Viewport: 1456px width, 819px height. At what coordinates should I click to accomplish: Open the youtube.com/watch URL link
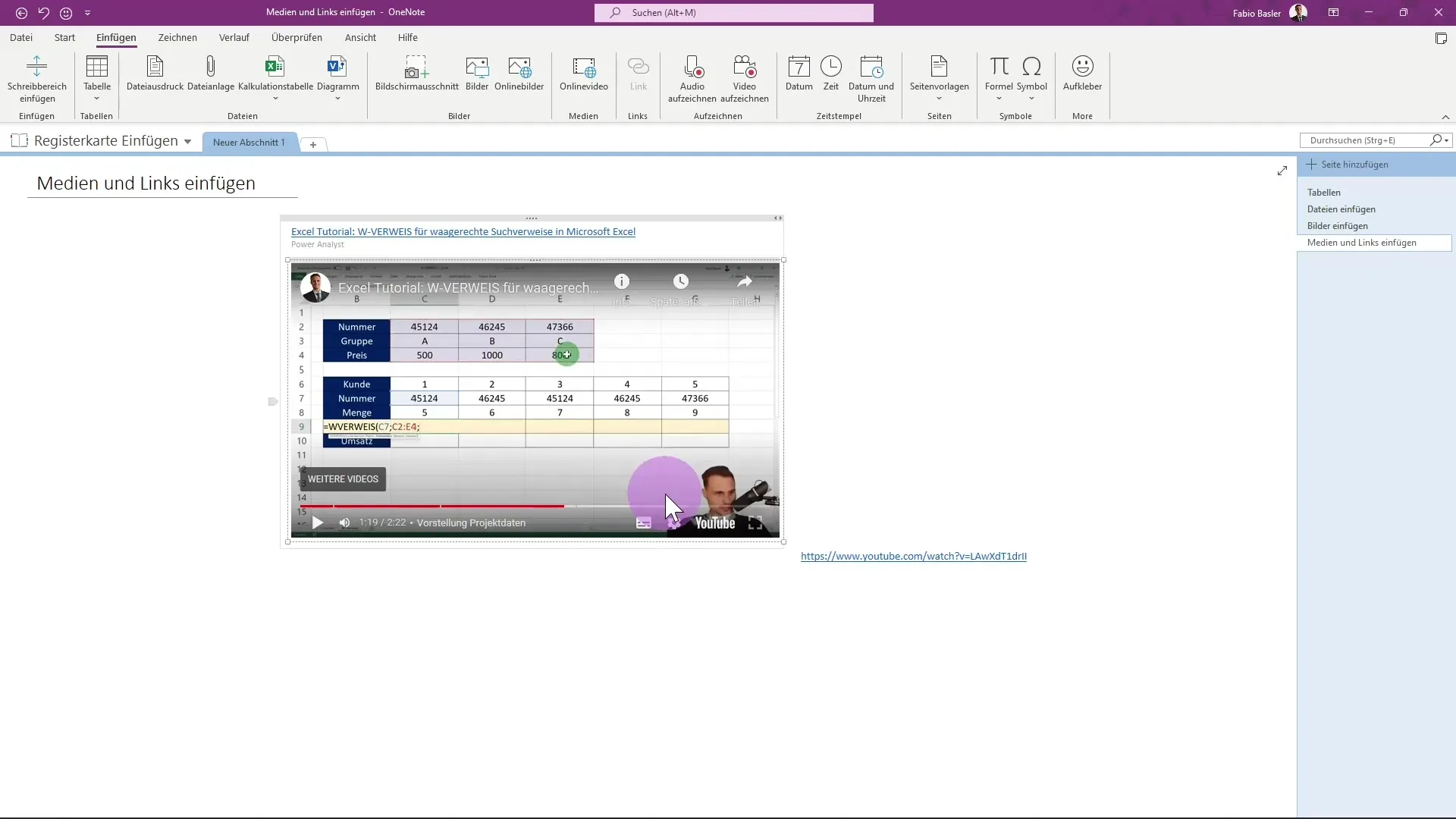(914, 556)
